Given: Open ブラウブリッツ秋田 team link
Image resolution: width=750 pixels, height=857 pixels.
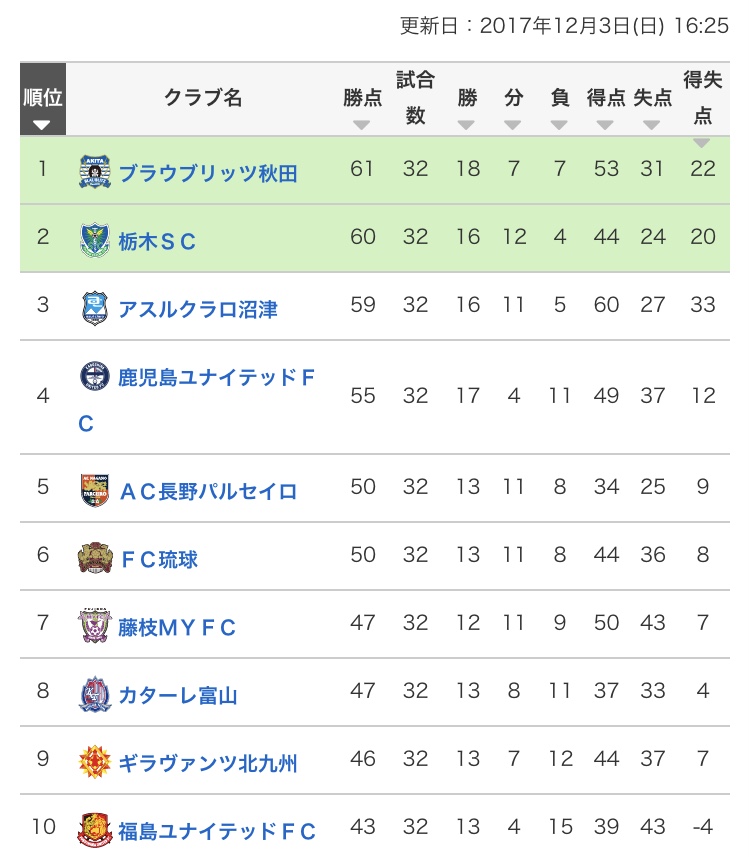Looking at the screenshot, I should point(208,173).
